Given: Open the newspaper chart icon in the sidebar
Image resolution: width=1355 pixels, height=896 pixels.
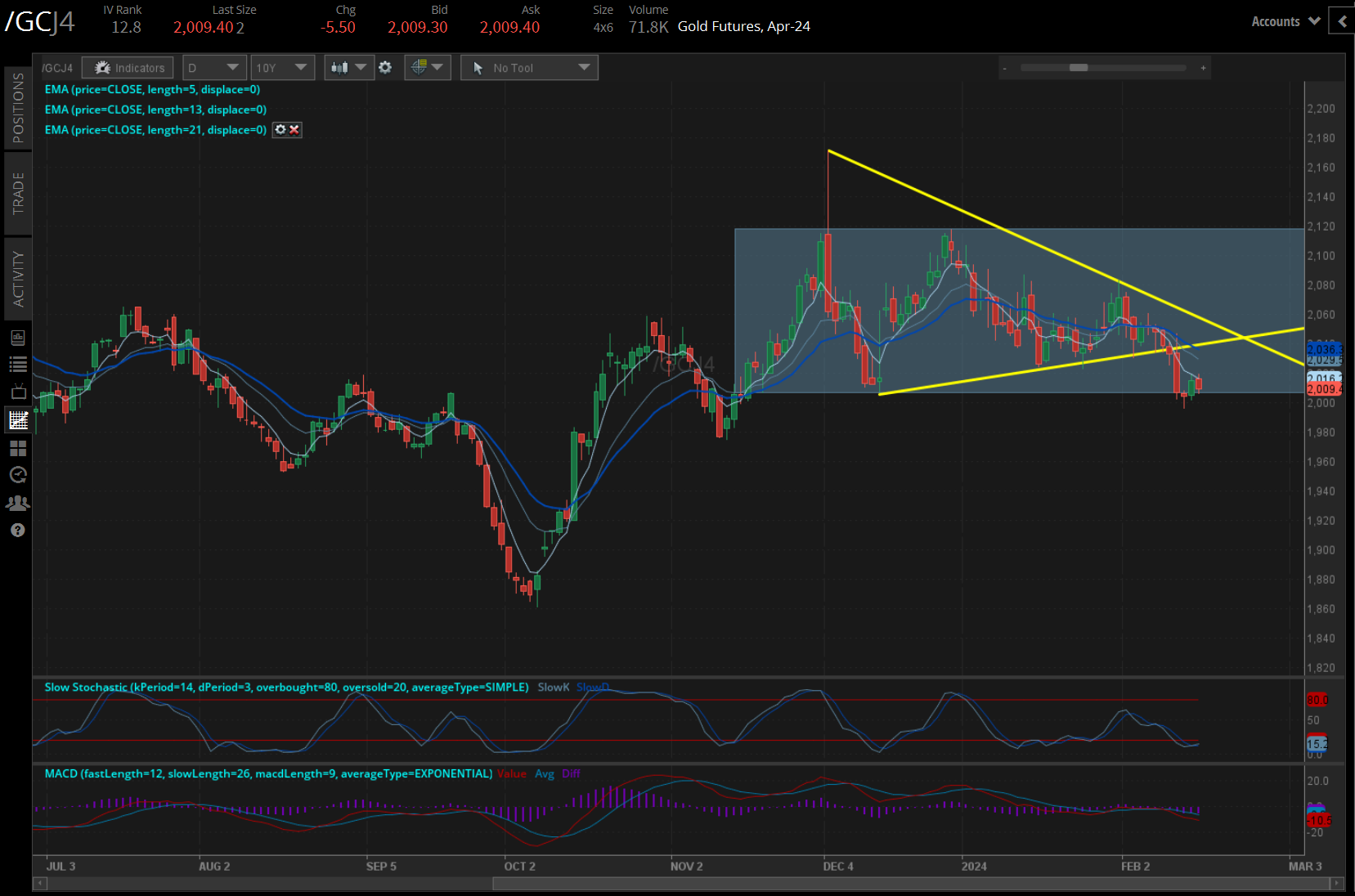Looking at the screenshot, I should coord(18,338).
